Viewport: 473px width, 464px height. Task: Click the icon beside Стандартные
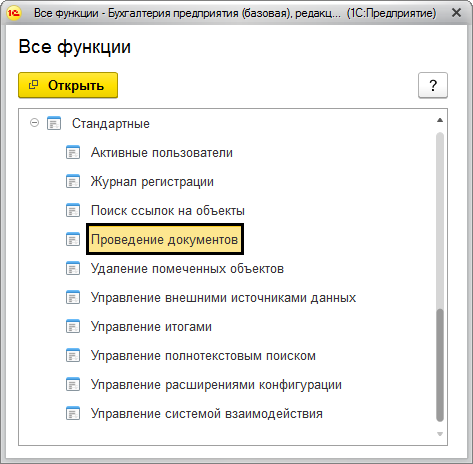(x=54, y=123)
